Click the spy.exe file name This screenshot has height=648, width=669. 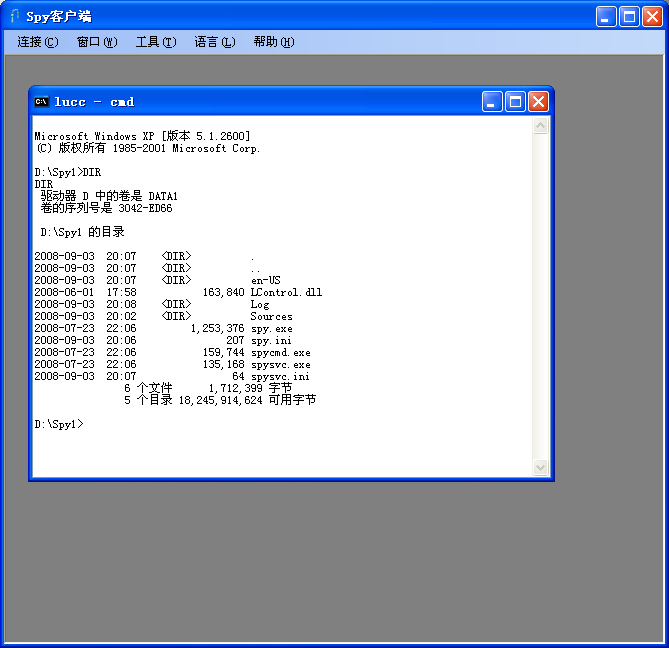coord(272,328)
